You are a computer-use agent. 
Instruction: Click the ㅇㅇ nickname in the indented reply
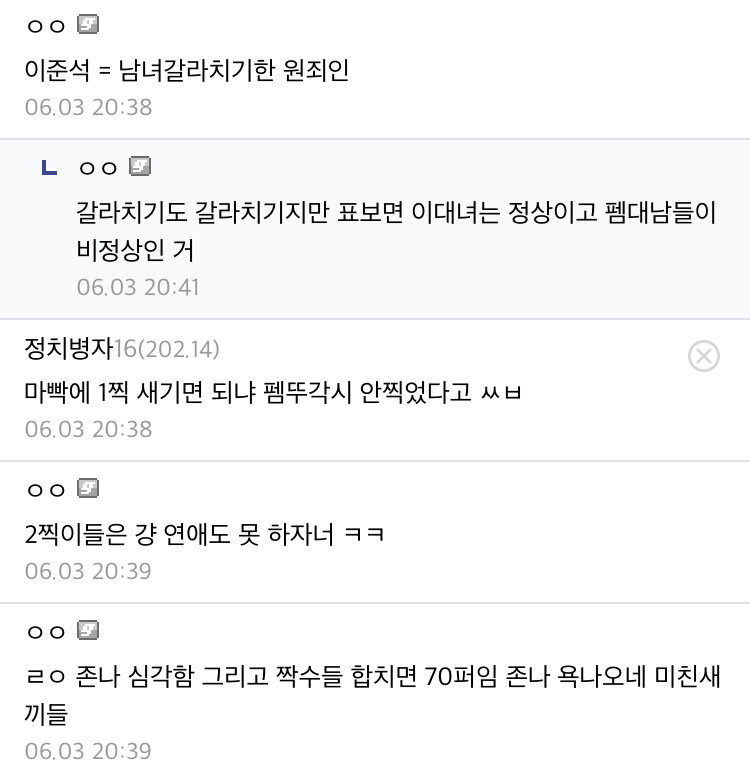98,168
